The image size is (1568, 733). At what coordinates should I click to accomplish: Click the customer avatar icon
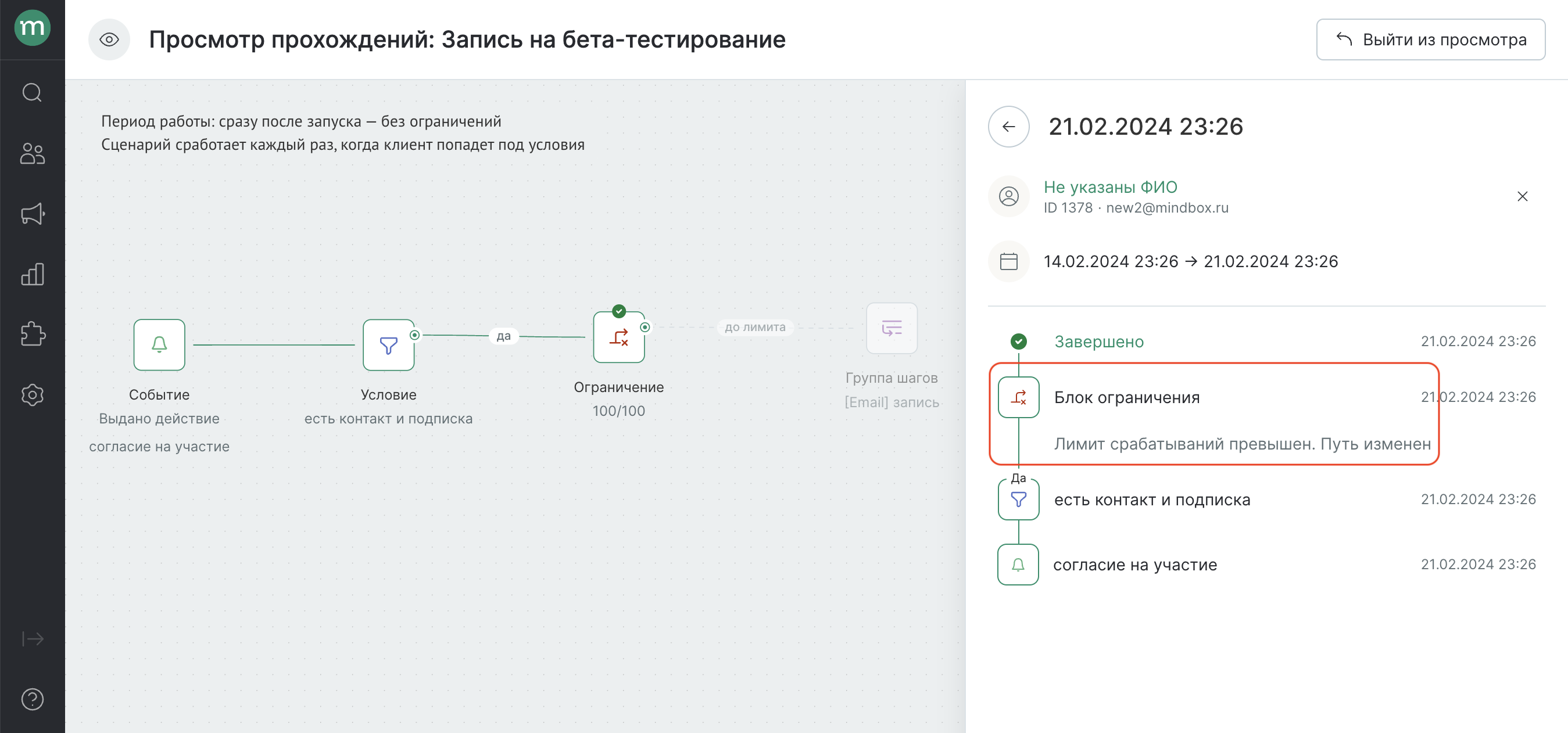(1008, 196)
